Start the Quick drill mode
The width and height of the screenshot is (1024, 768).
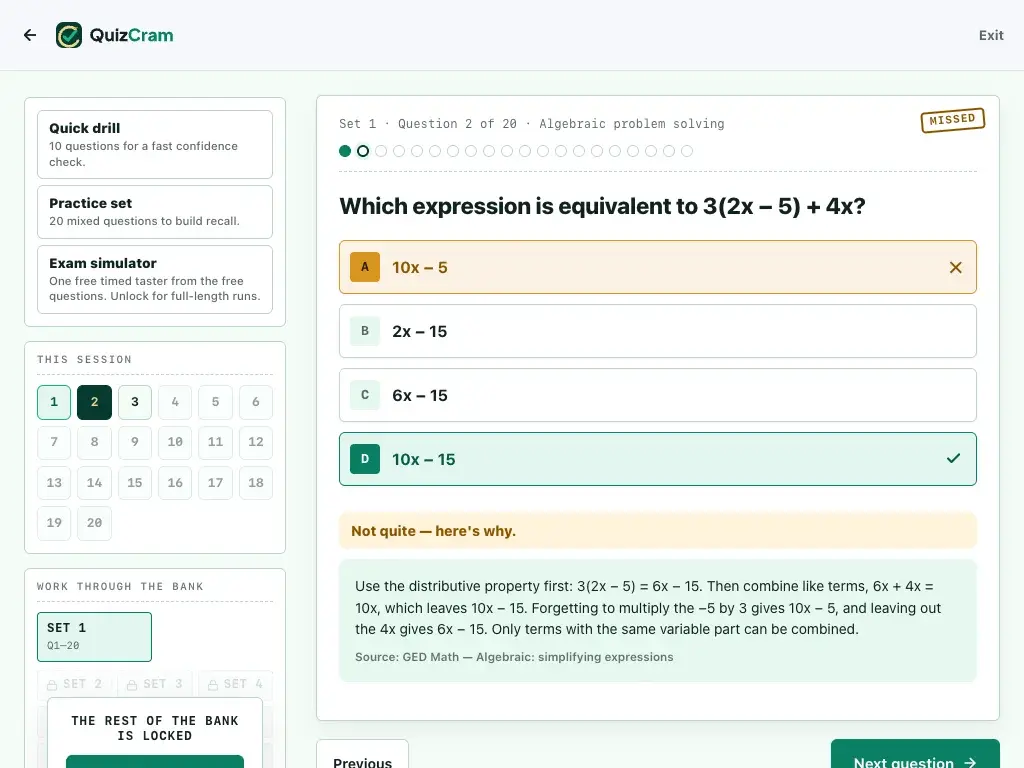coord(155,144)
